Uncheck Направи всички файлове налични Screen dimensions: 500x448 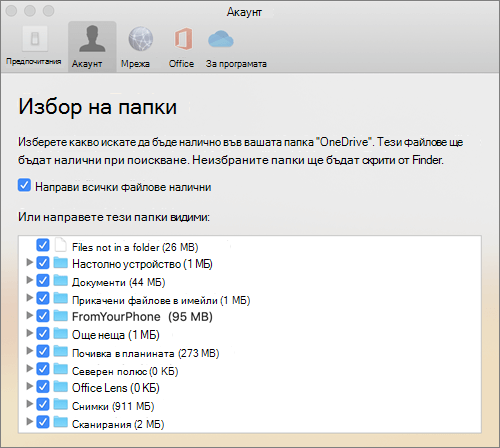[24, 185]
